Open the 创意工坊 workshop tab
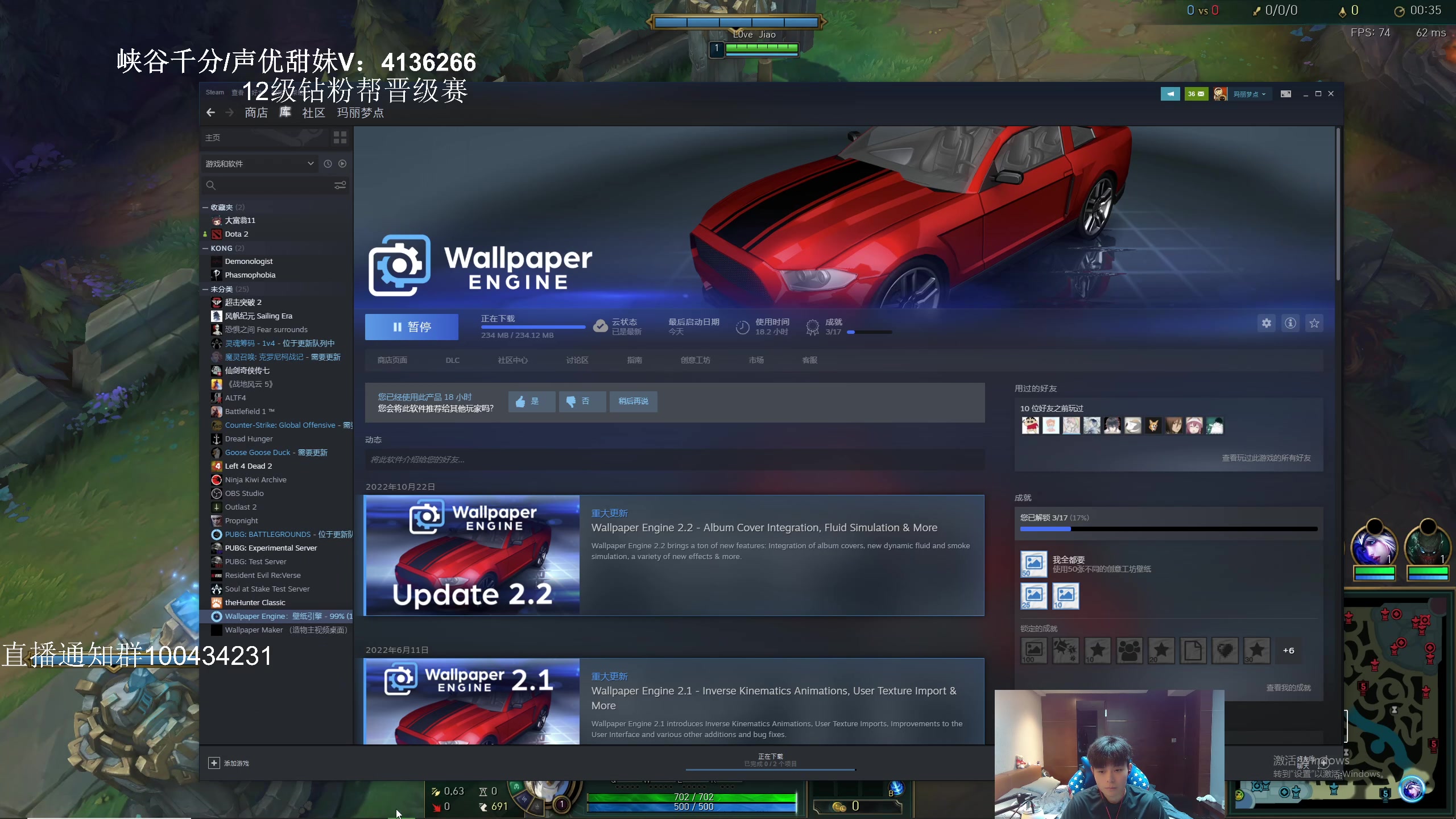This screenshot has height=819, width=1456. tap(696, 361)
